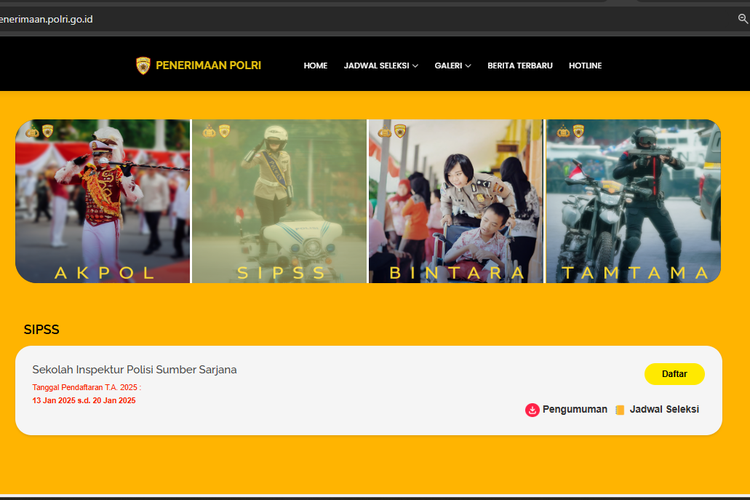Click the red Pengumuman download icon
Screen dimensions: 750x500
click(x=532, y=409)
